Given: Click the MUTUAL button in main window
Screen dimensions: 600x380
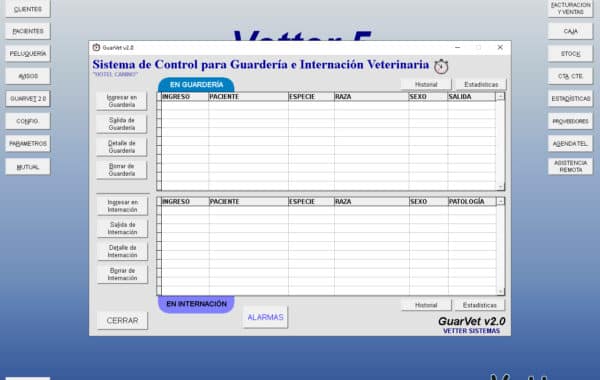Looking at the screenshot, I should click(28, 167).
